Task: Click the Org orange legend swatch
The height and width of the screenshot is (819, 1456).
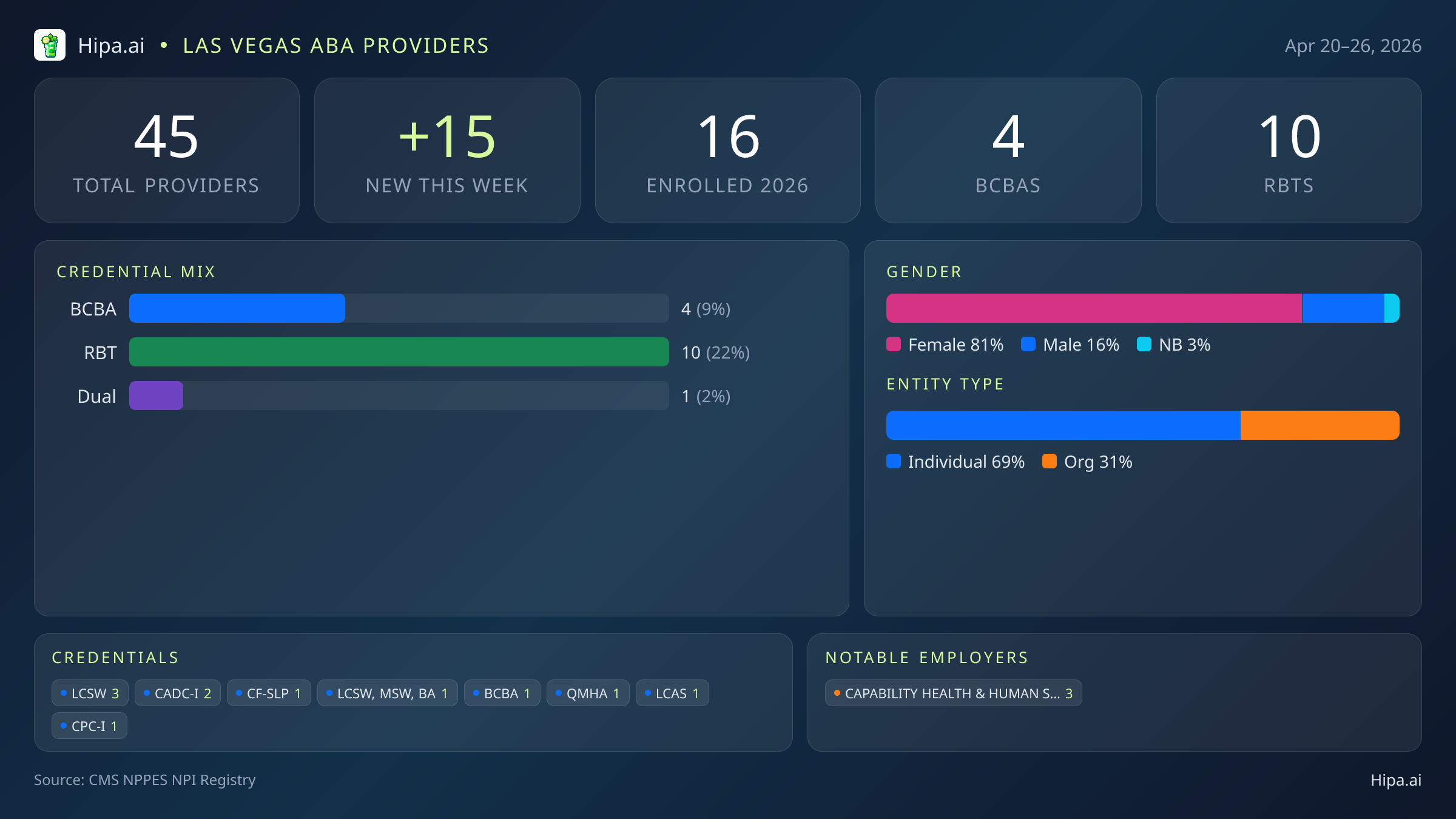Action: [1050, 462]
